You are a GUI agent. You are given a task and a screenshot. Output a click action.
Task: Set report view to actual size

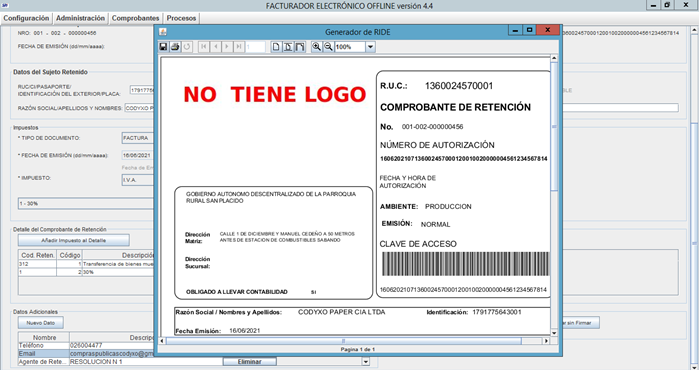[x=276, y=47]
